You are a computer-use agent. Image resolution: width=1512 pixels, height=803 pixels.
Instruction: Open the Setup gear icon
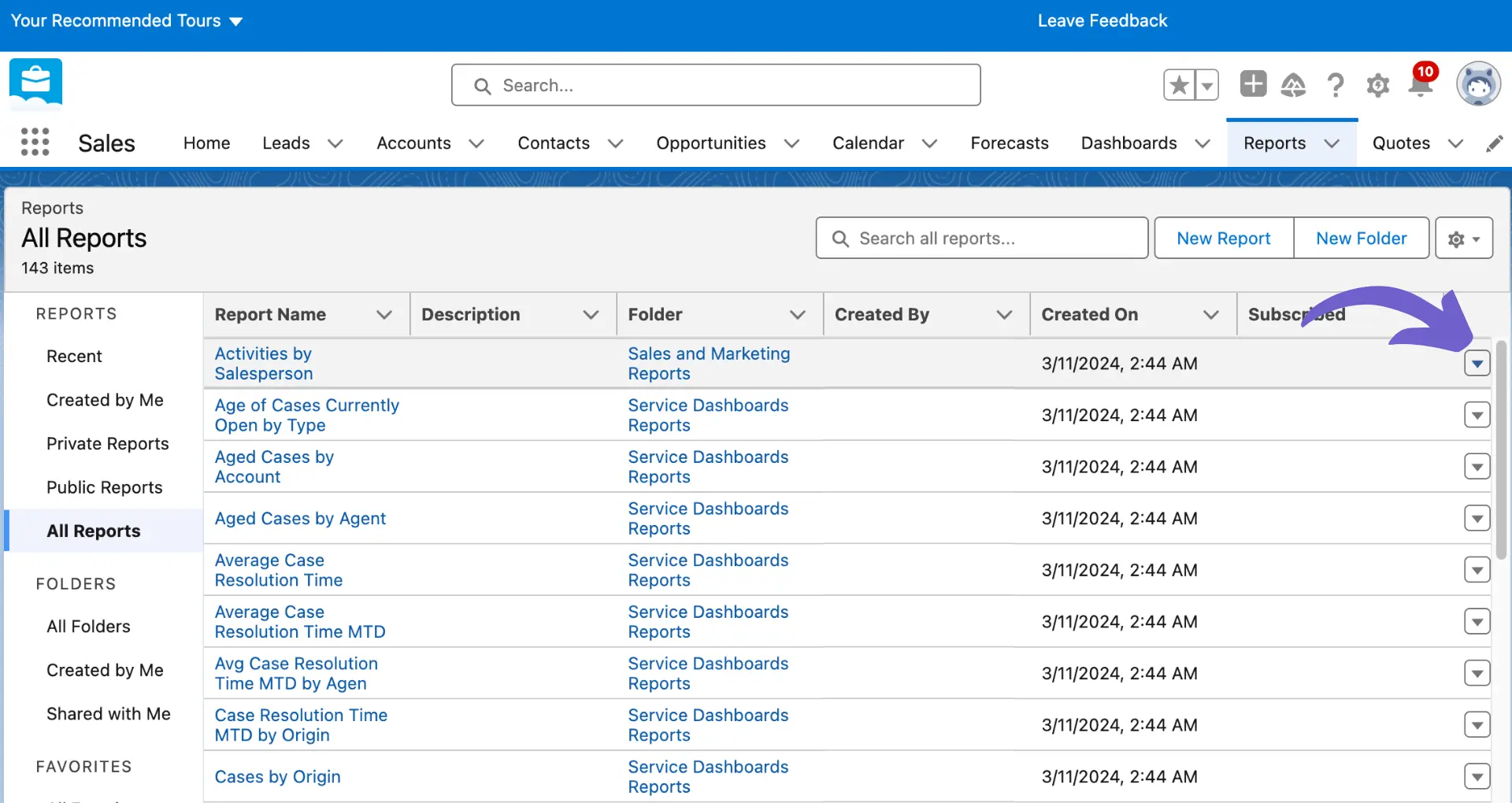(x=1377, y=85)
